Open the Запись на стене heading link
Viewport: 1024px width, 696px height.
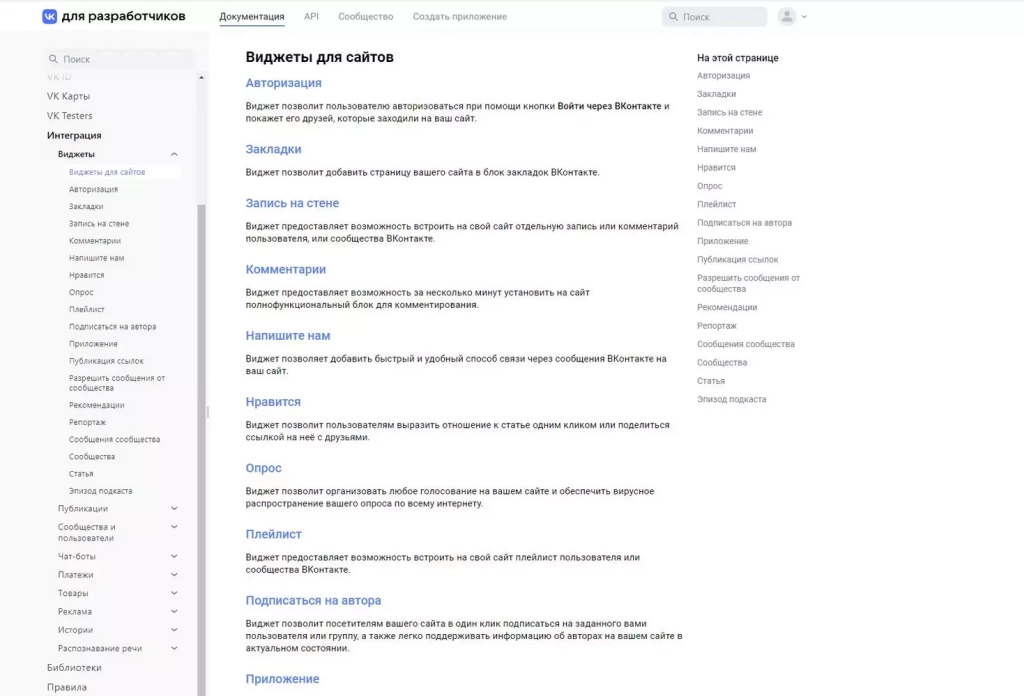(x=292, y=203)
